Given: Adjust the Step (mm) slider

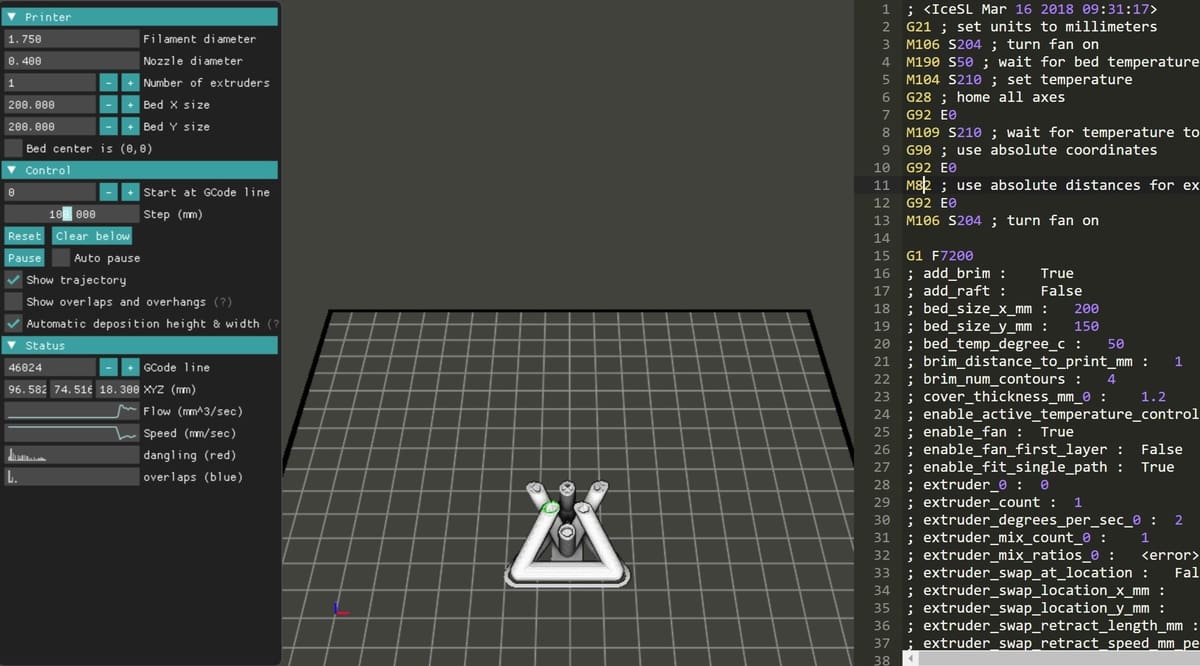Looking at the screenshot, I should click(71, 214).
